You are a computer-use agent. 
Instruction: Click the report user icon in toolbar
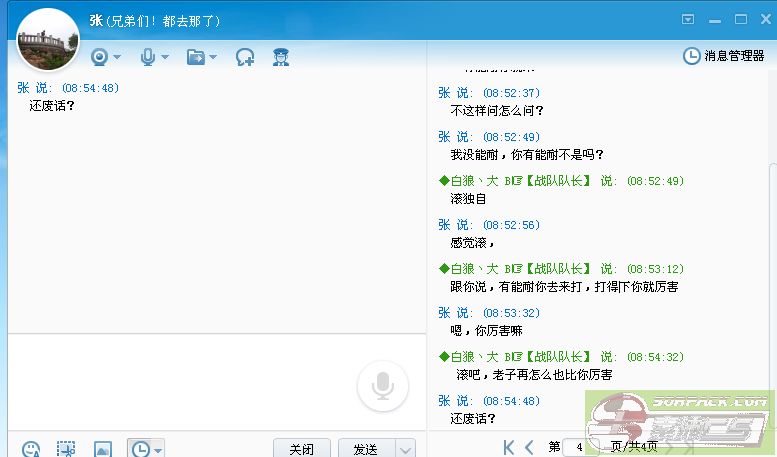click(x=281, y=57)
